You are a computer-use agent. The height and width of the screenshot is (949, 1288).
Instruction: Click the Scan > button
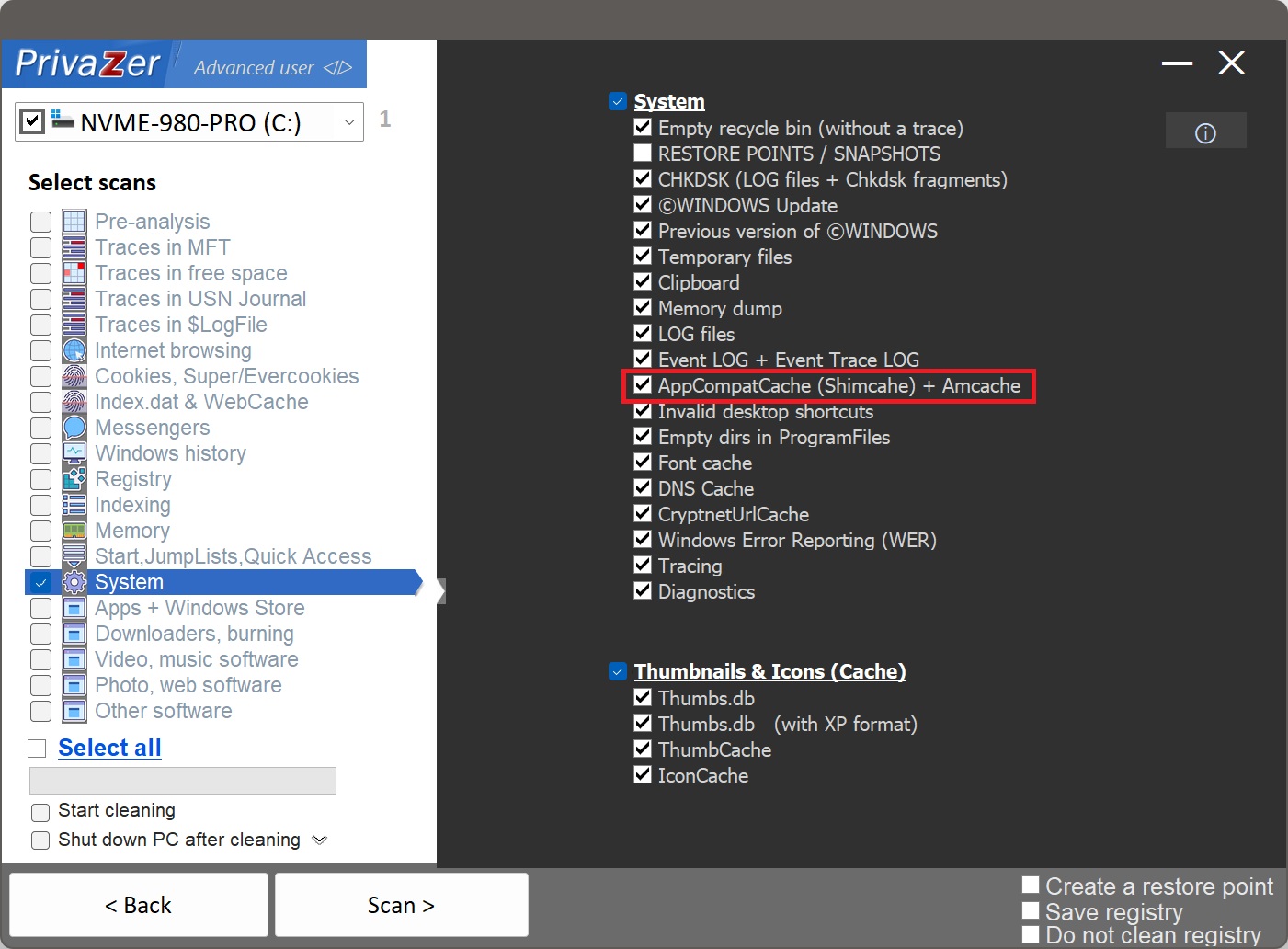pyautogui.click(x=401, y=905)
